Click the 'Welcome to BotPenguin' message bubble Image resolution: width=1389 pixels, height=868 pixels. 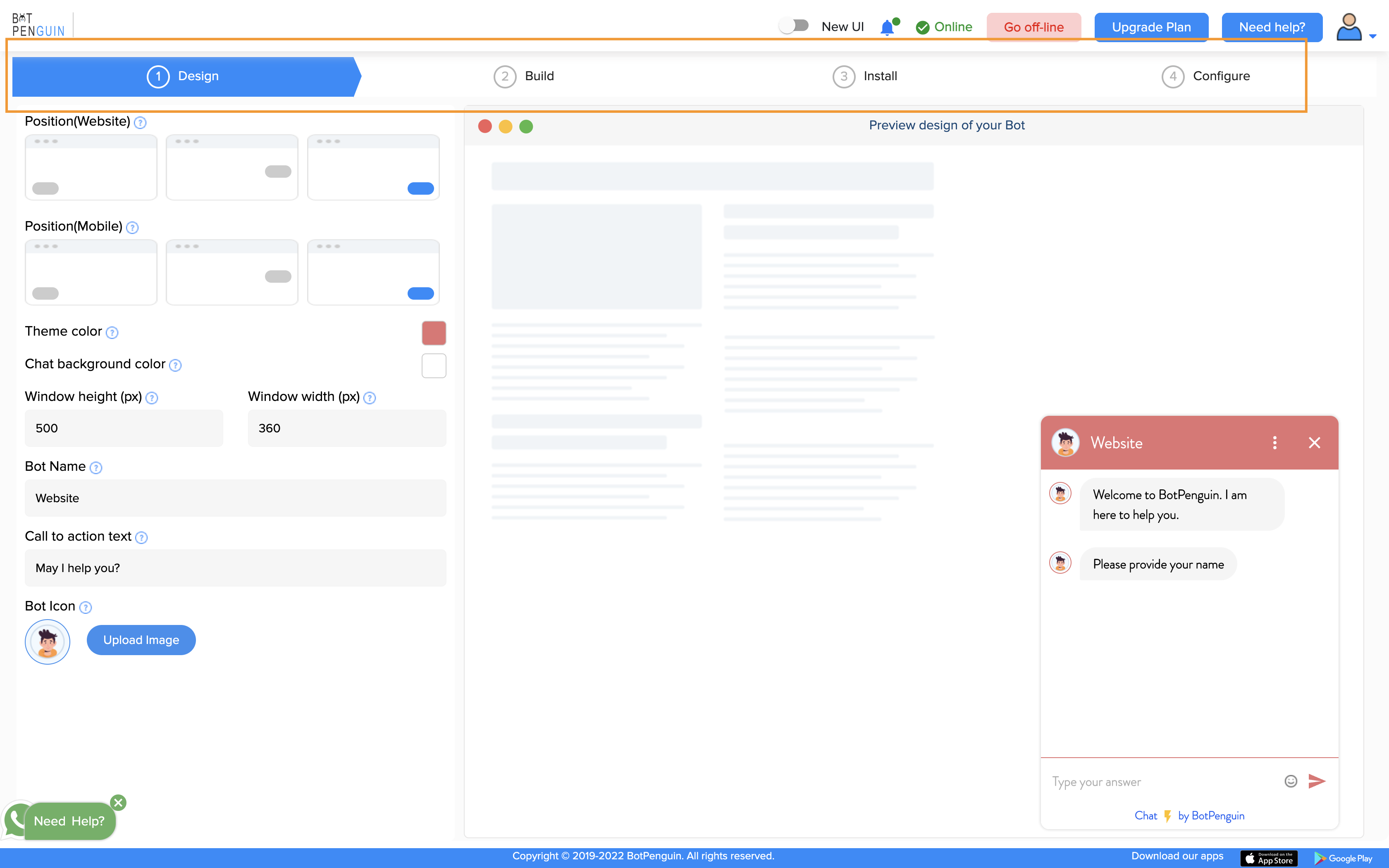coord(1182,505)
